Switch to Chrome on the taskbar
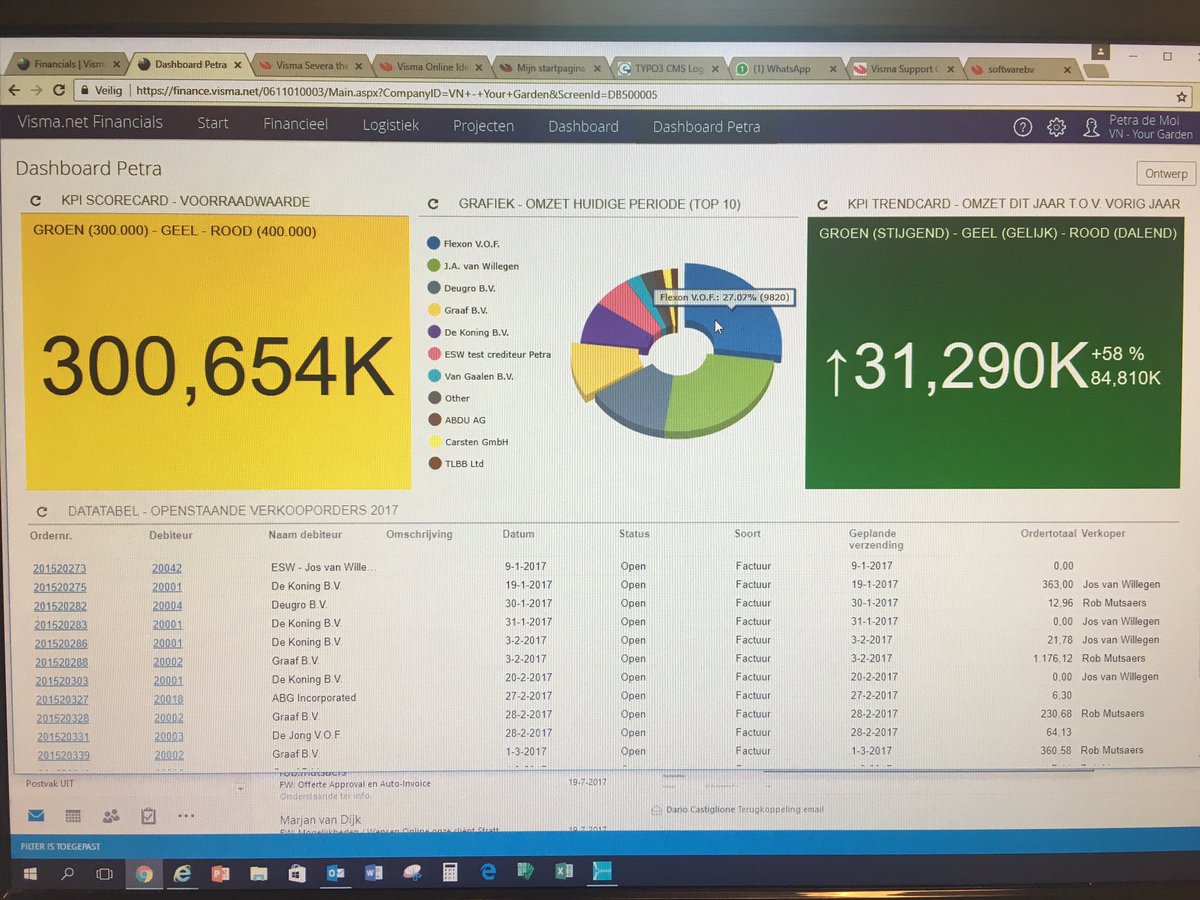Viewport: 1200px width, 900px height. click(x=144, y=874)
